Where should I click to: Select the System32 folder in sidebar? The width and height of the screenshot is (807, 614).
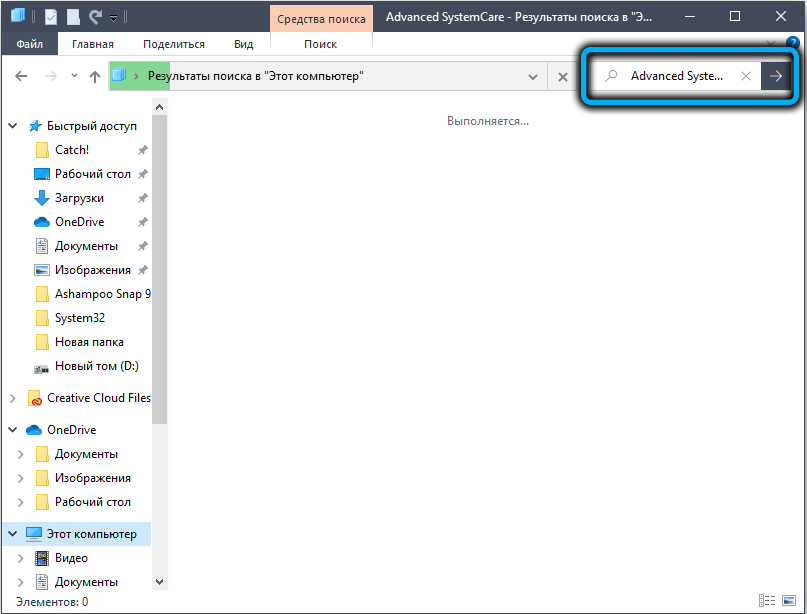pyautogui.click(x=80, y=318)
